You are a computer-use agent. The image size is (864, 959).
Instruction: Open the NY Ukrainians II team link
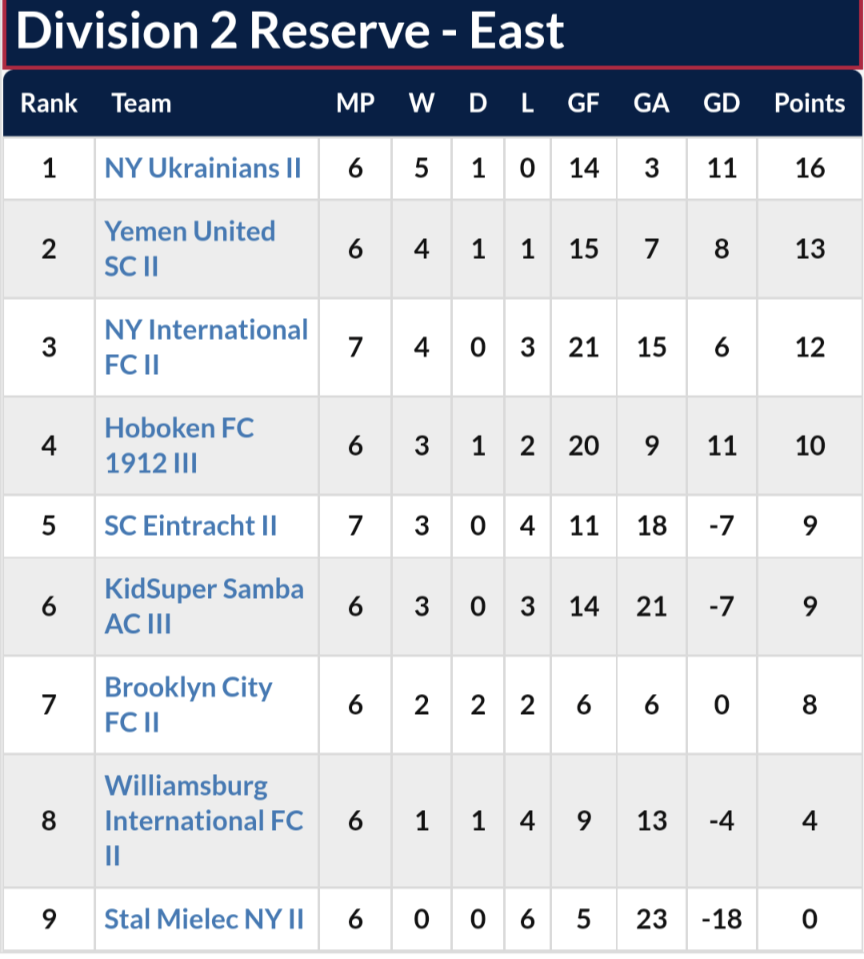pos(202,168)
